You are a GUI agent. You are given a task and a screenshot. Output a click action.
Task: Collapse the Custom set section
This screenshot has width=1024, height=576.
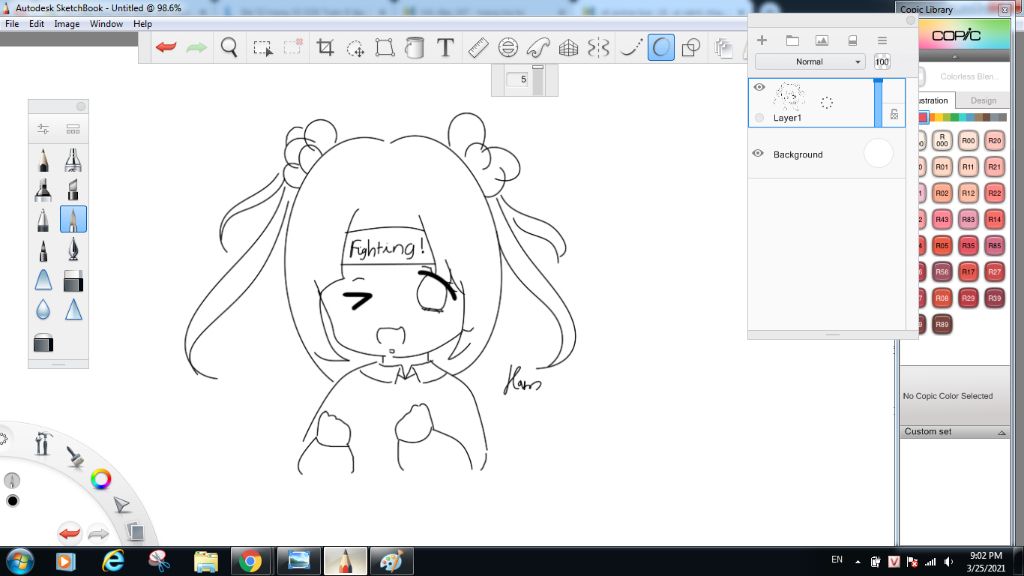[x=1001, y=432]
